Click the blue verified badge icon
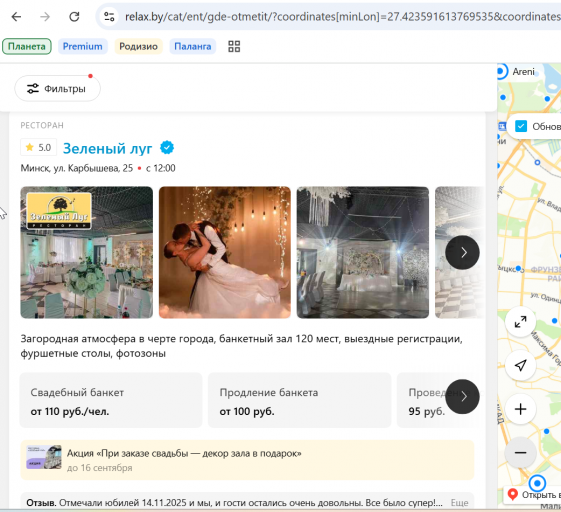 tap(167, 147)
